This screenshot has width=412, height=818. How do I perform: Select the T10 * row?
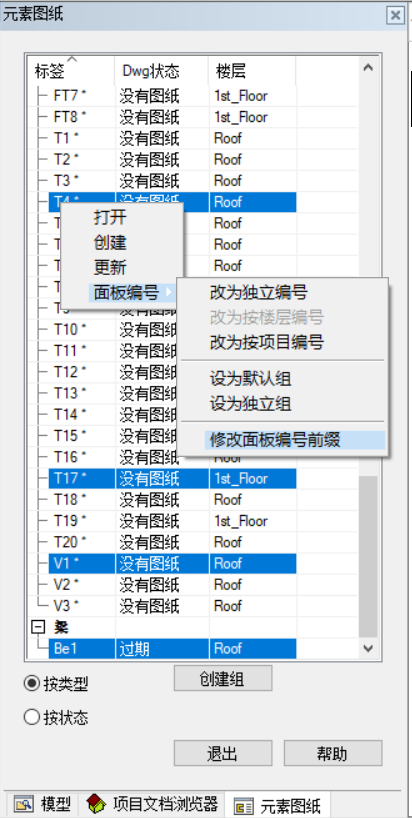coord(68,329)
